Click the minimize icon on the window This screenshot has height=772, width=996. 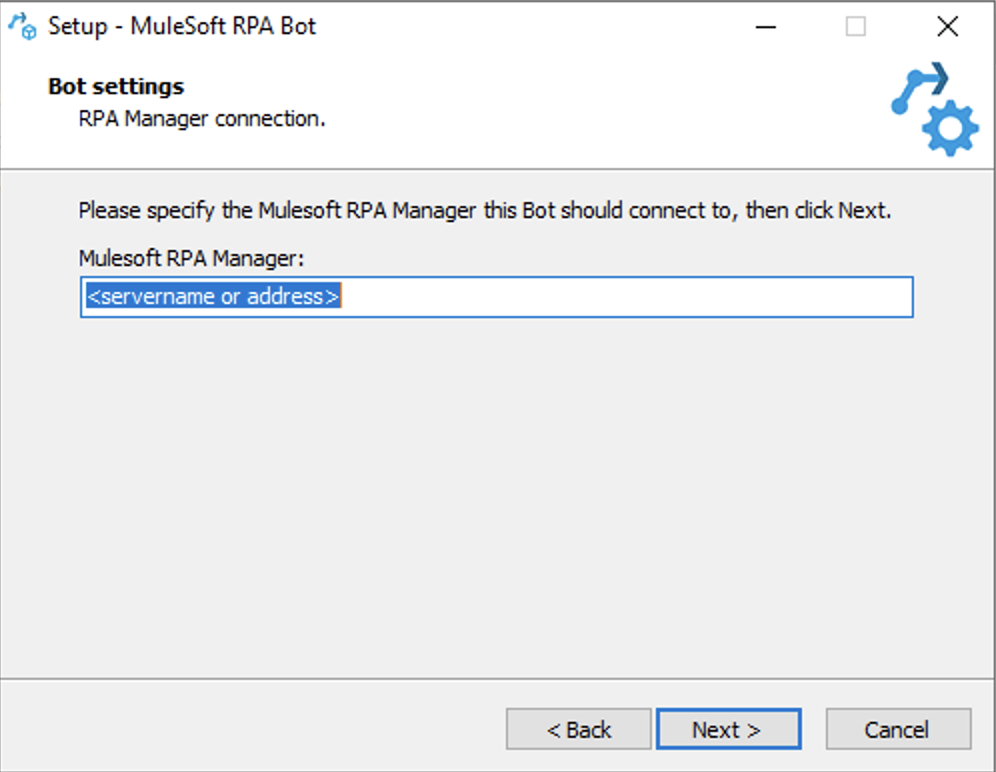(766, 27)
